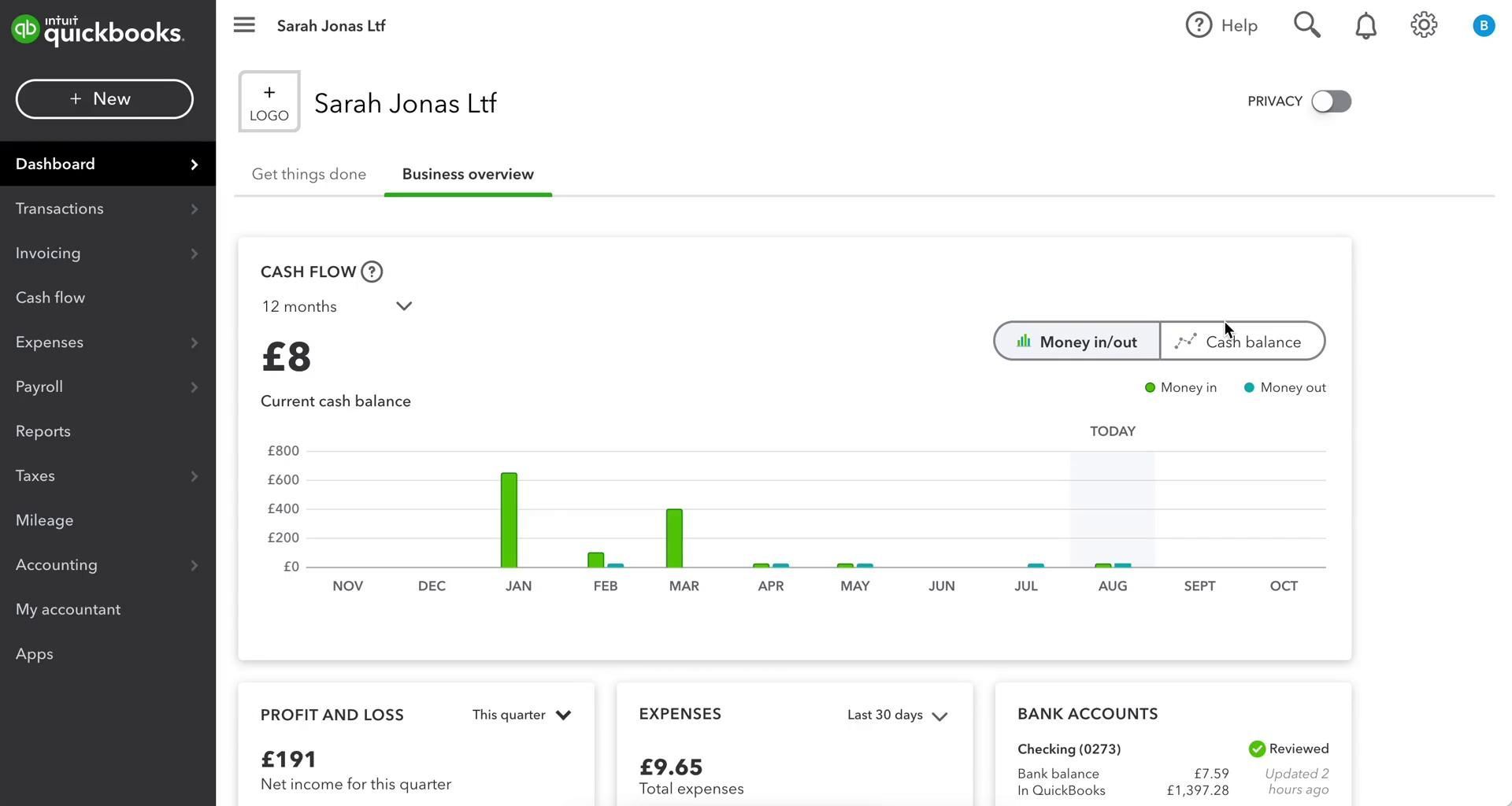Viewport: 1512px width, 806px height.
Task: Switch chart to Cash balance view
Action: 1242,342
